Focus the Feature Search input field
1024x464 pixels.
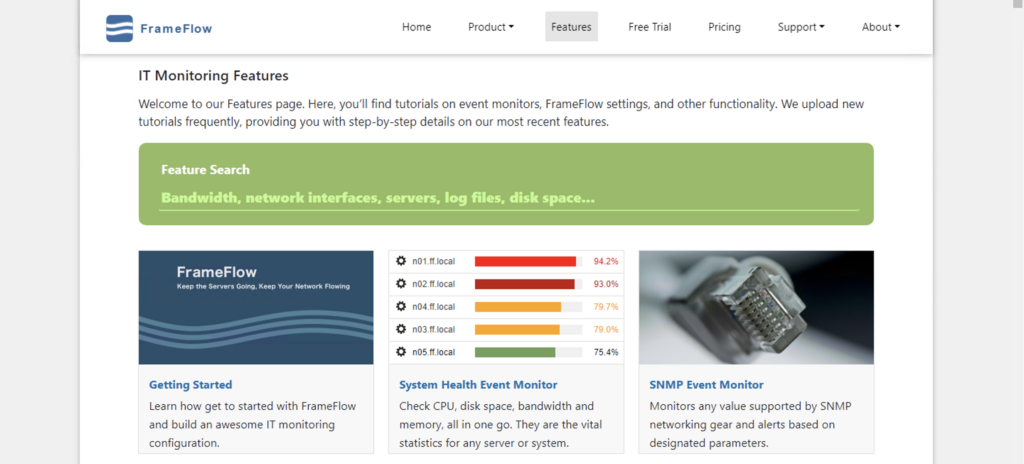pos(509,198)
